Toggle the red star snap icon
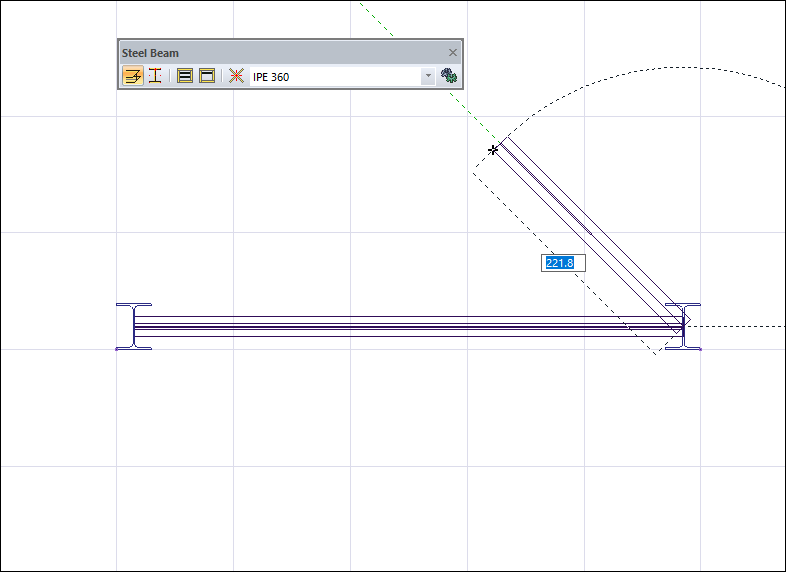786x572 pixels. pos(236,76)
